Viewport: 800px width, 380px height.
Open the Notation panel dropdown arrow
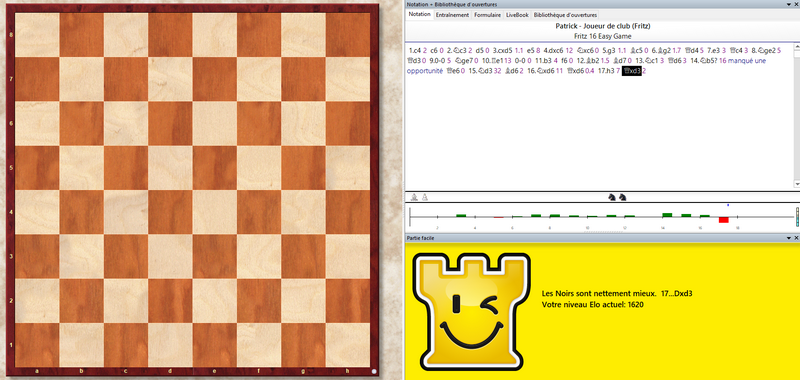[789, 4]
